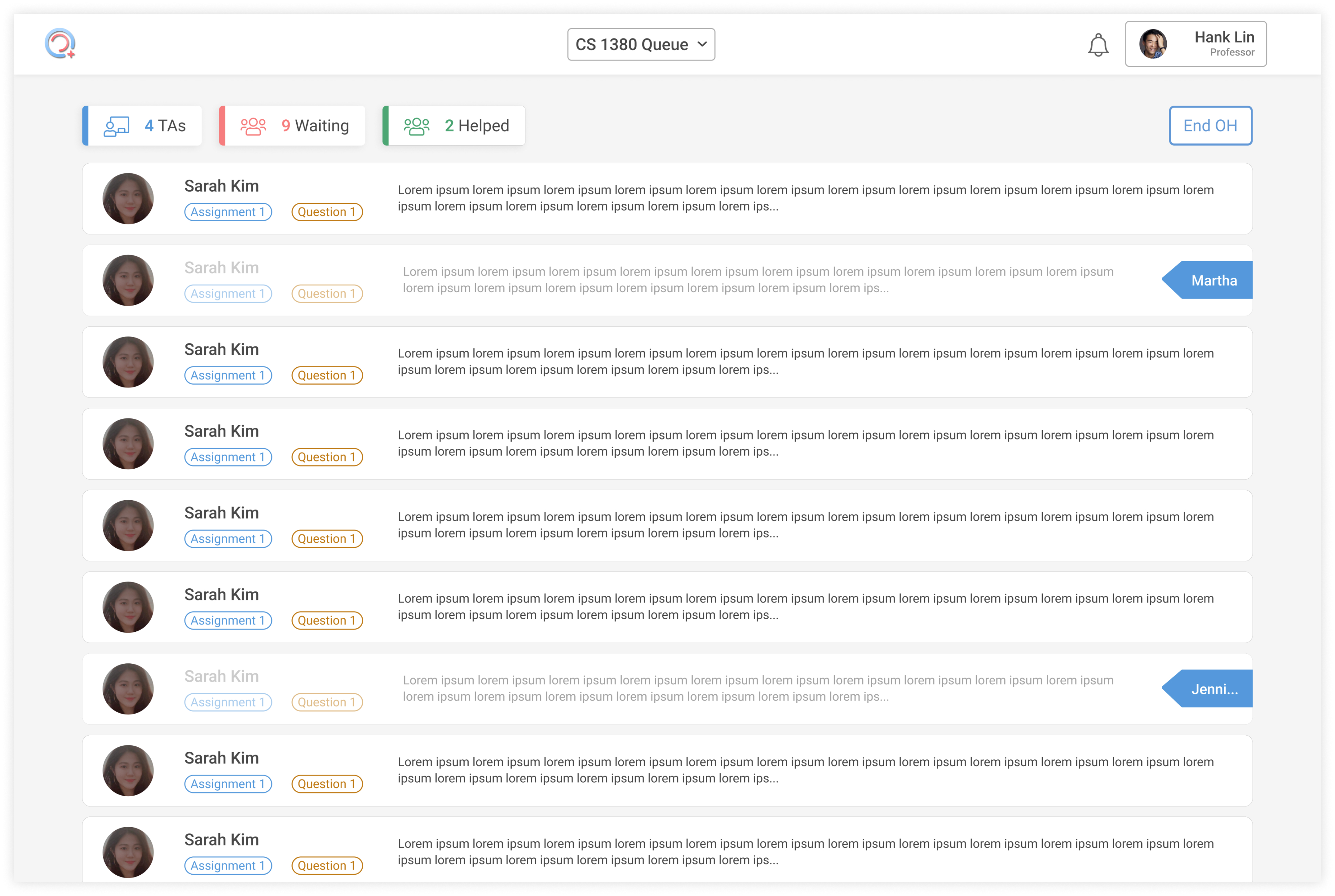Click Question 1 tag in Martha's row

pyautogui.click(x=327, y=294)
